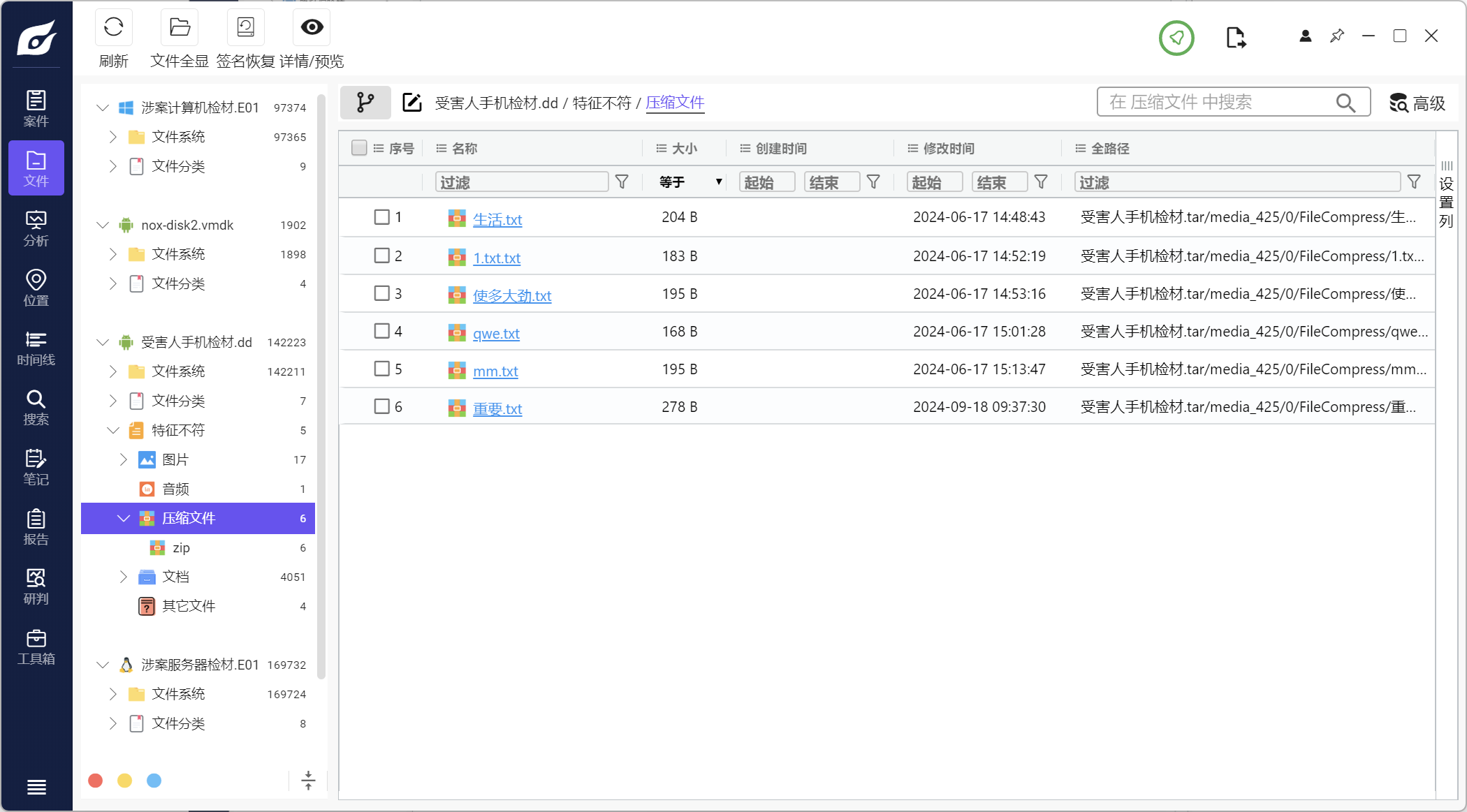Click the collapse-all icon below the tree

[308, 781]
